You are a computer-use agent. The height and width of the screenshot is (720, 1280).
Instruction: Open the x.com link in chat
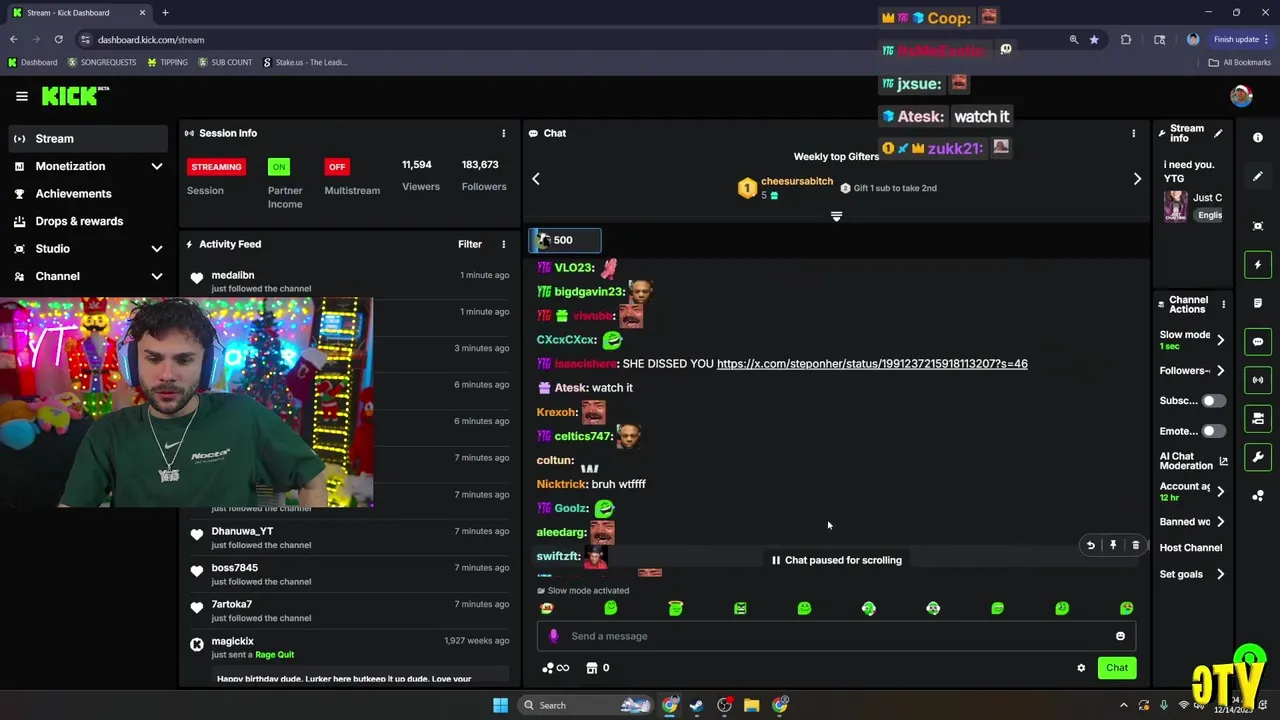[x=872, y=364]
